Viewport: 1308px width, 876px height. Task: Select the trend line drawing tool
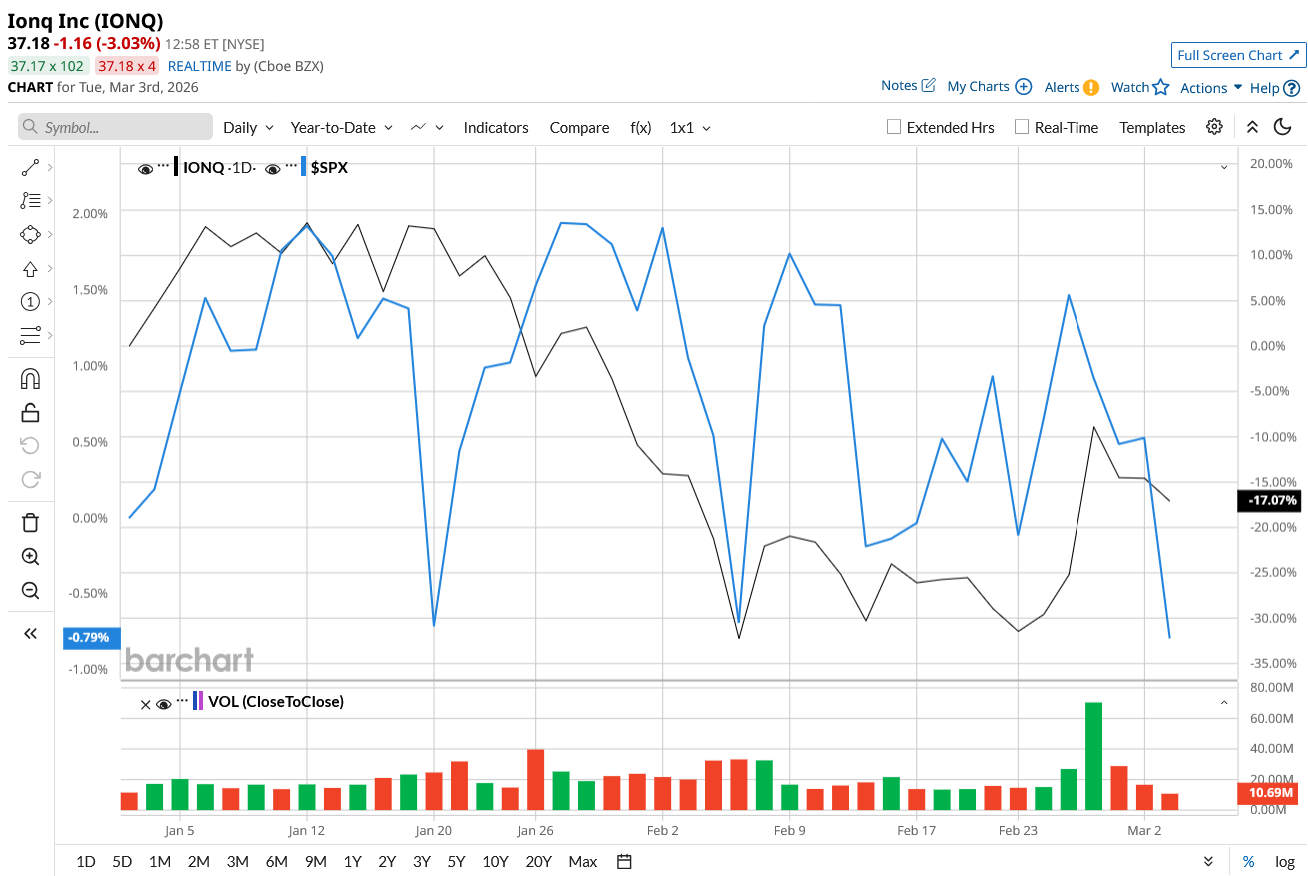[30, 167]
